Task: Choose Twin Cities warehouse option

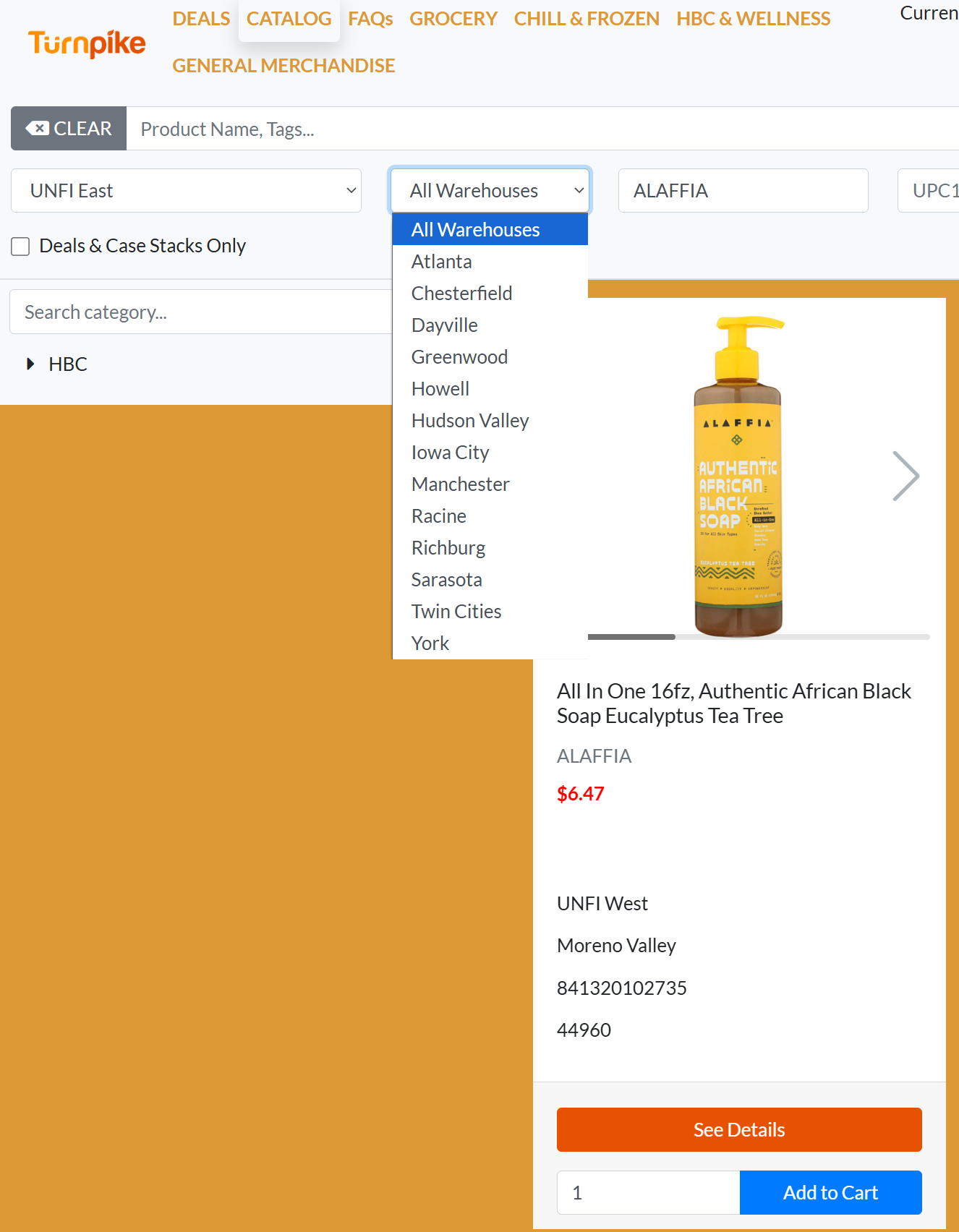Action: click(x=490, y=611)
